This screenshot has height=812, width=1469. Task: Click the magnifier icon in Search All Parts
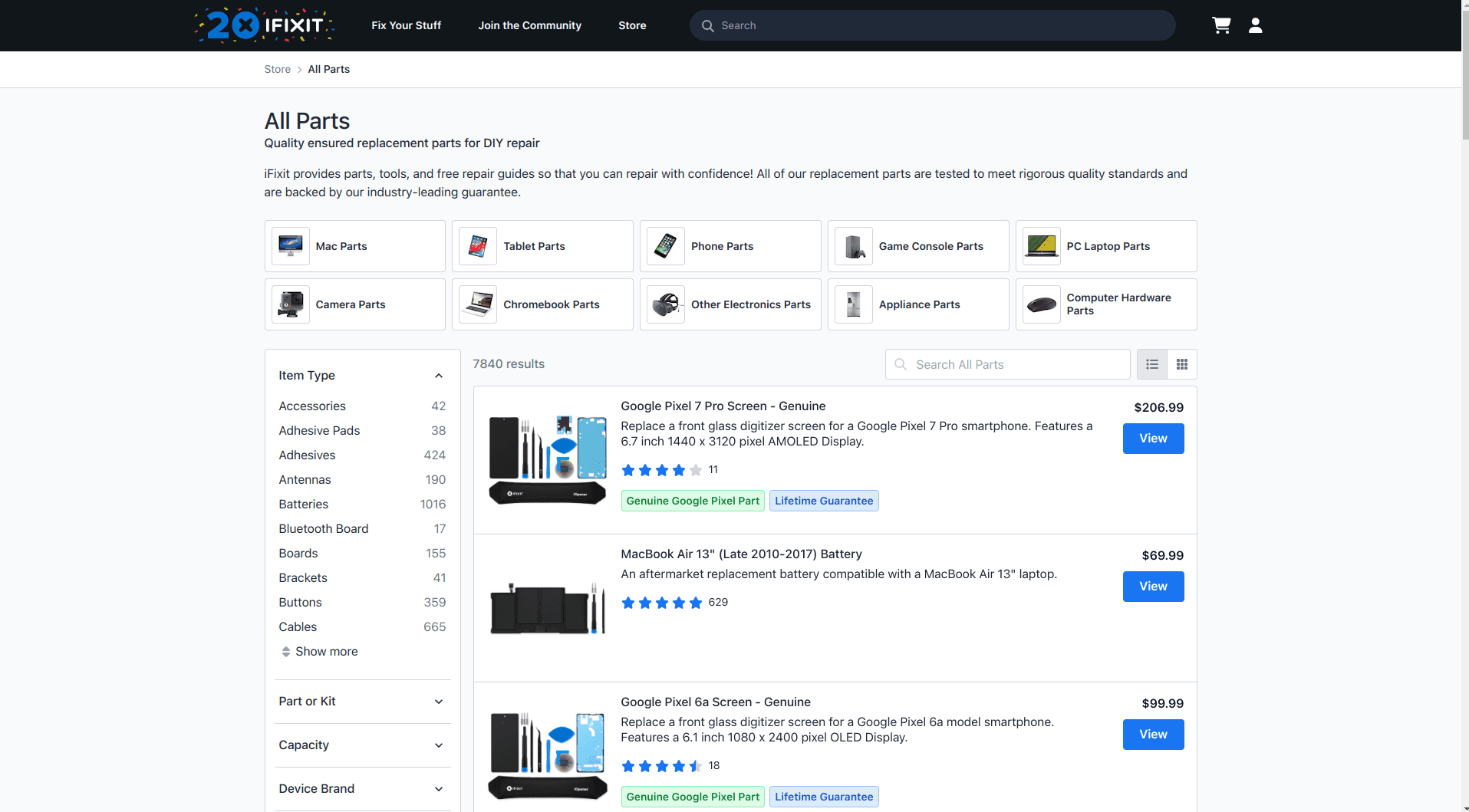901,364
